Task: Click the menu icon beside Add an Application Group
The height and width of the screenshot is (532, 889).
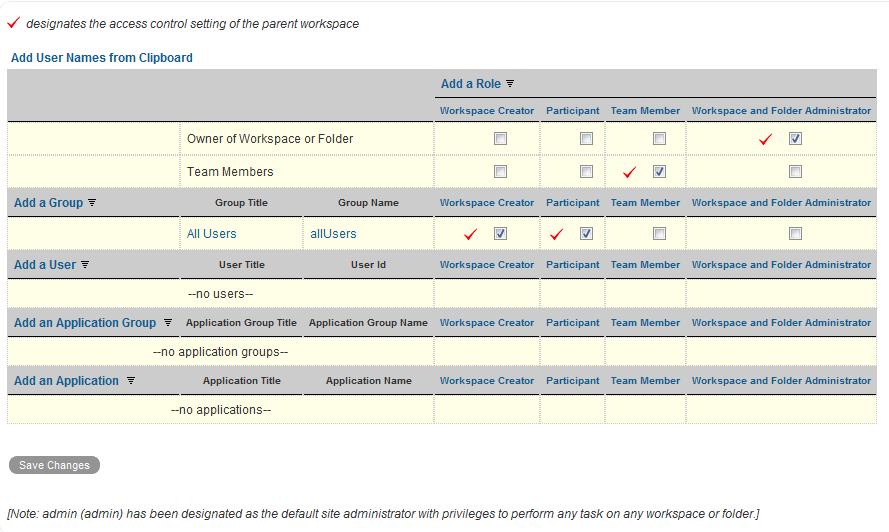Action: [x=168, y=323]
